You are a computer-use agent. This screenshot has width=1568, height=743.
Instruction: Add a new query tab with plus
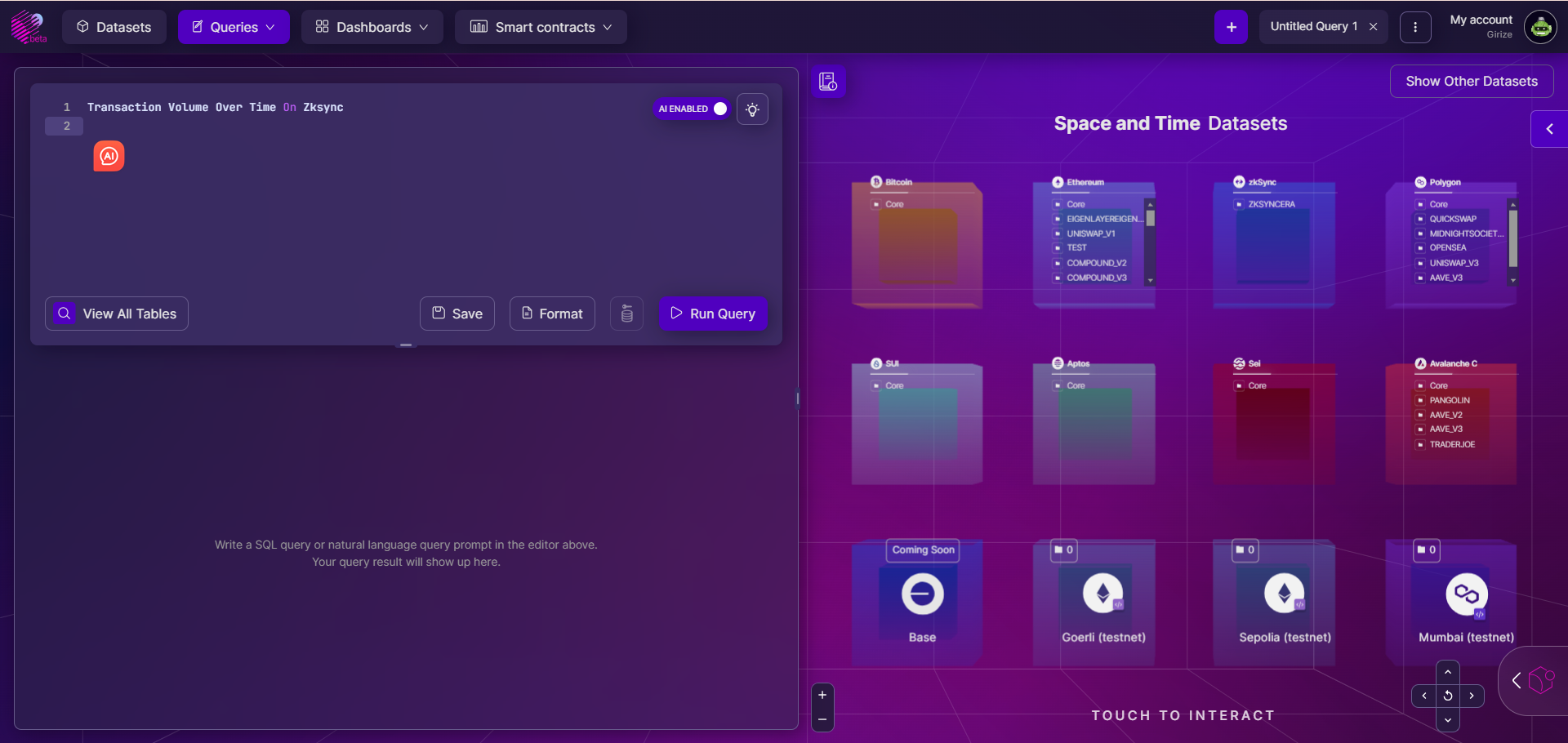pyautogui.click(x=1231, y=27)
